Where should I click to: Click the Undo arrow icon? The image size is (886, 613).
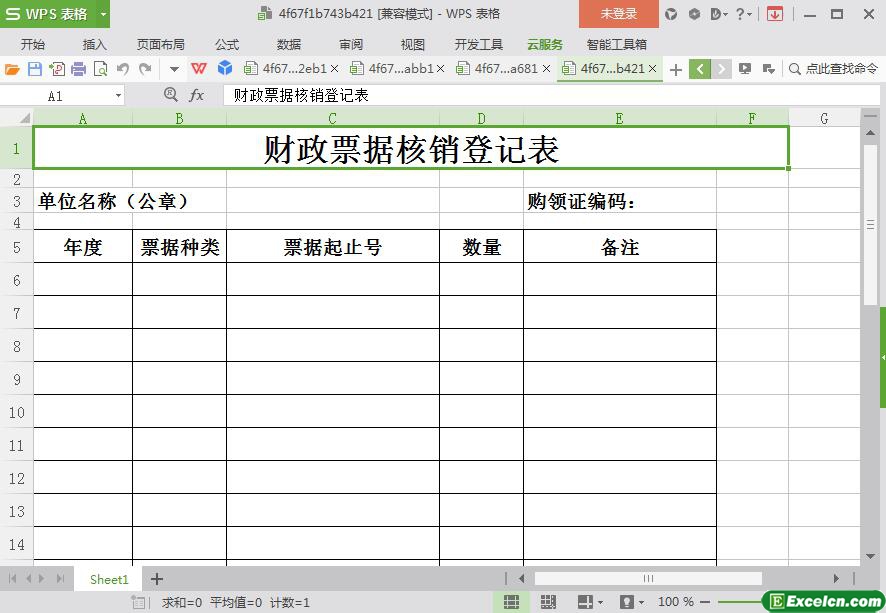123,69
